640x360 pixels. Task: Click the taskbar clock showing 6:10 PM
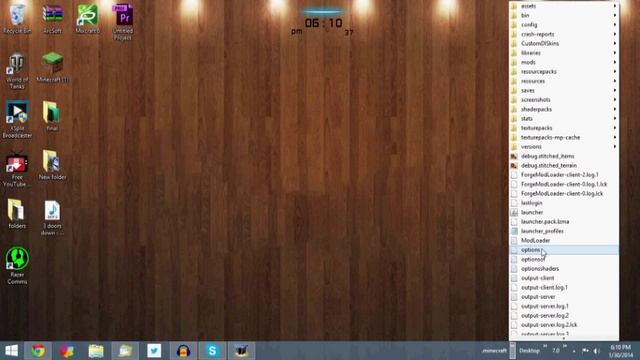click(x=620, y=351)
